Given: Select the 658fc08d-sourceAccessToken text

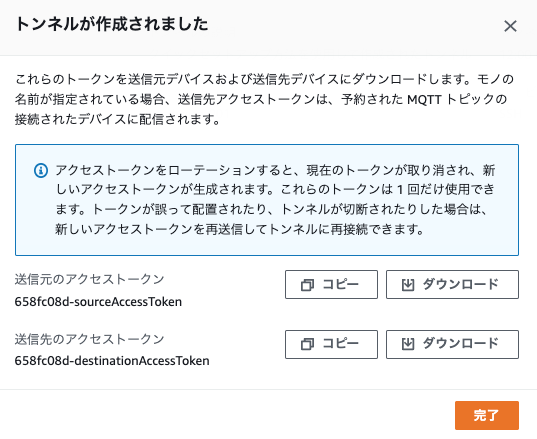Looking at the screenshot, I should pyautogui.click(x=98, y=302).
